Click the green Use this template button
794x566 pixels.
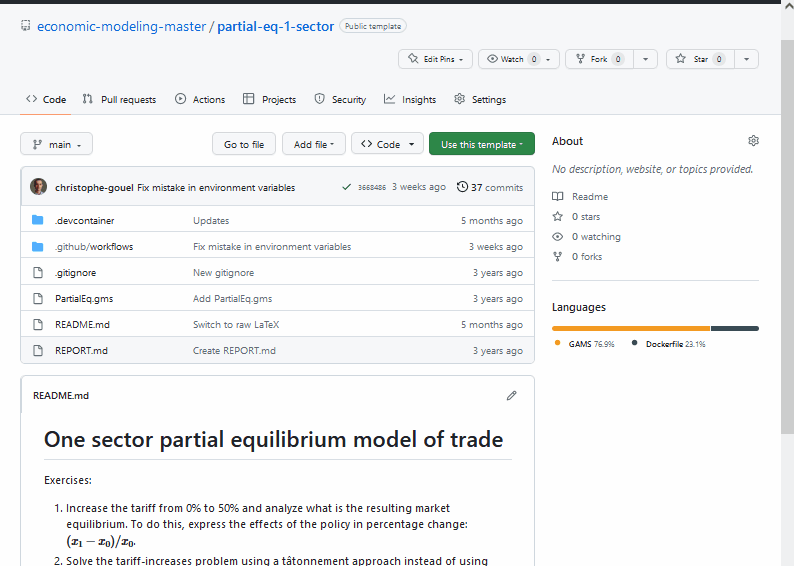(x=482, y=144)
